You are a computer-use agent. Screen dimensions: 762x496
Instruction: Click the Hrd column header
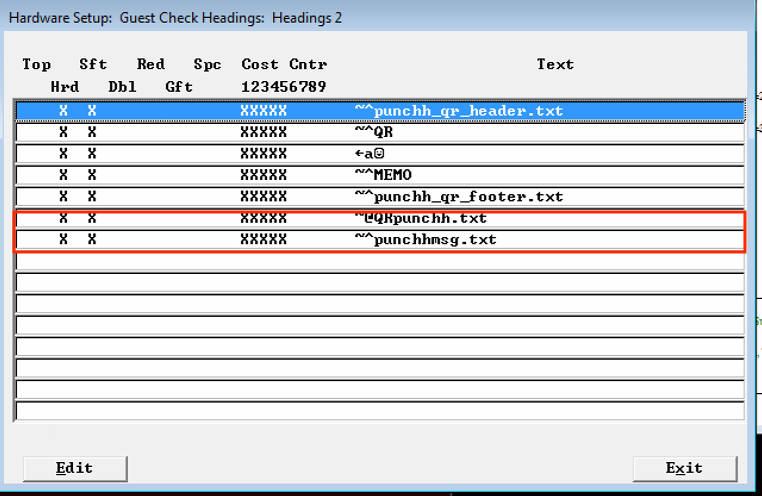point(65,87)
